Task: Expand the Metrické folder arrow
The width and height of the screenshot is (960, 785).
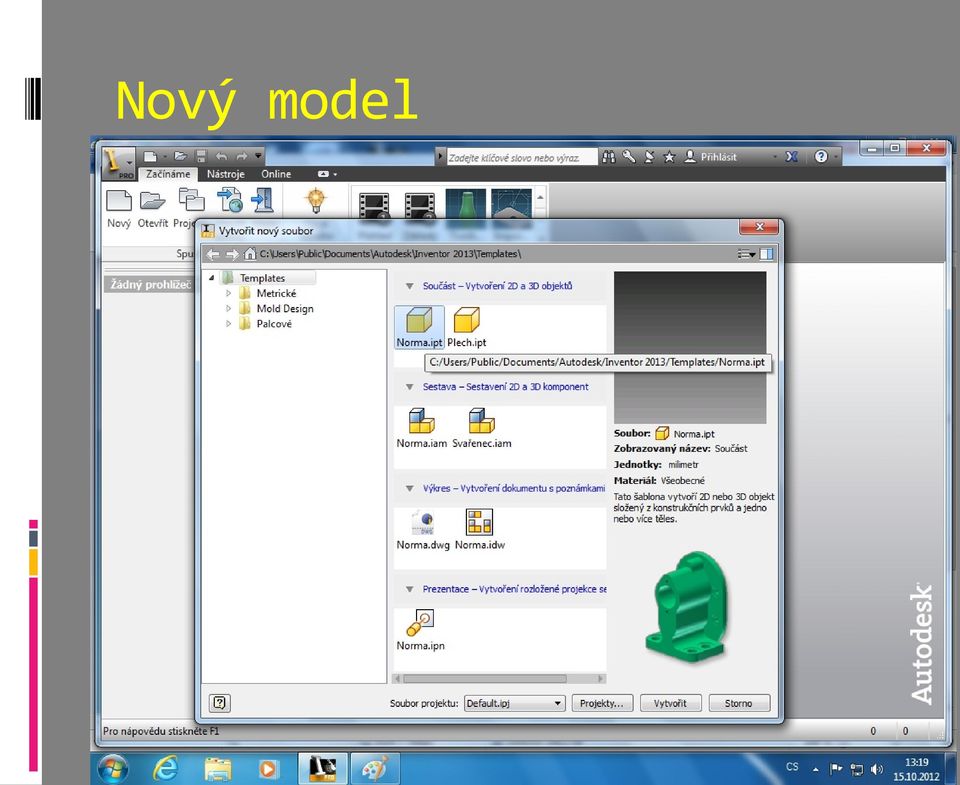Action: point(228,293)
